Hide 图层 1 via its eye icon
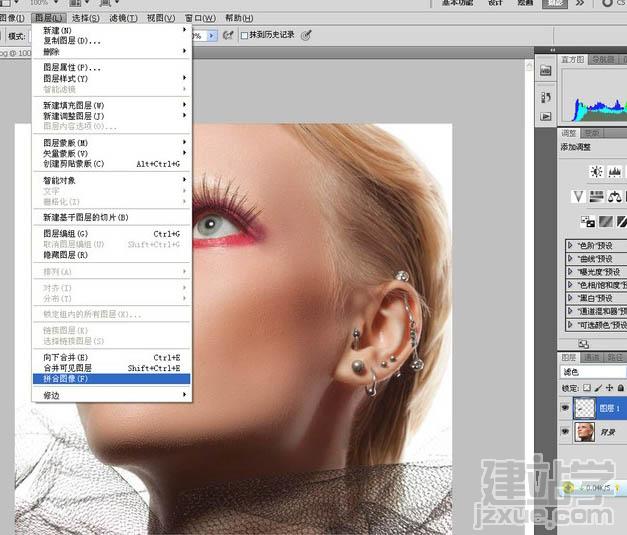Screen dimensions: 627x535 coord(565,408)
